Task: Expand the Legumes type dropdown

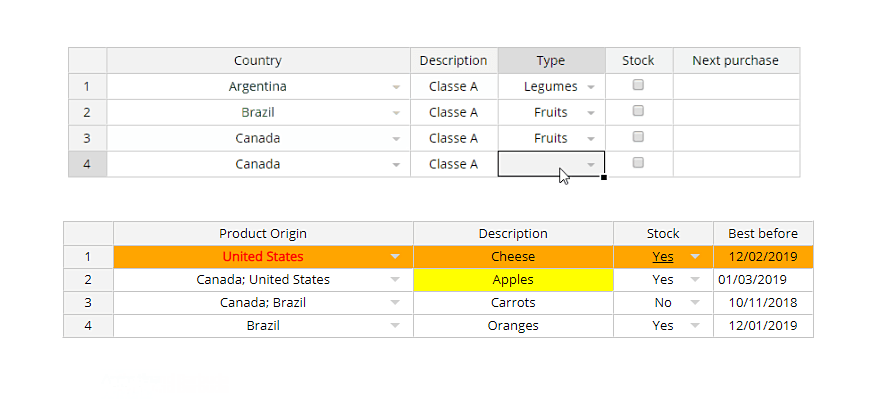Action: [x=591, y=87]
